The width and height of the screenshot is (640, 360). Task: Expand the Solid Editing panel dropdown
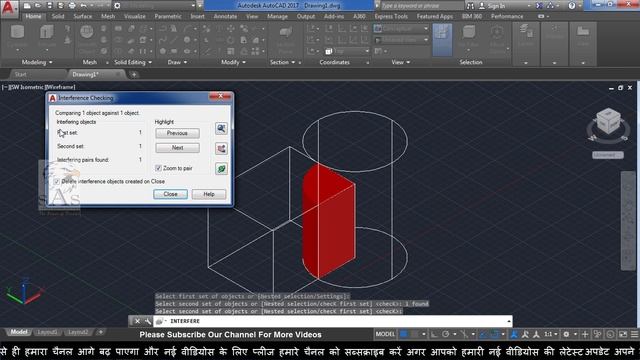[133, 62]
